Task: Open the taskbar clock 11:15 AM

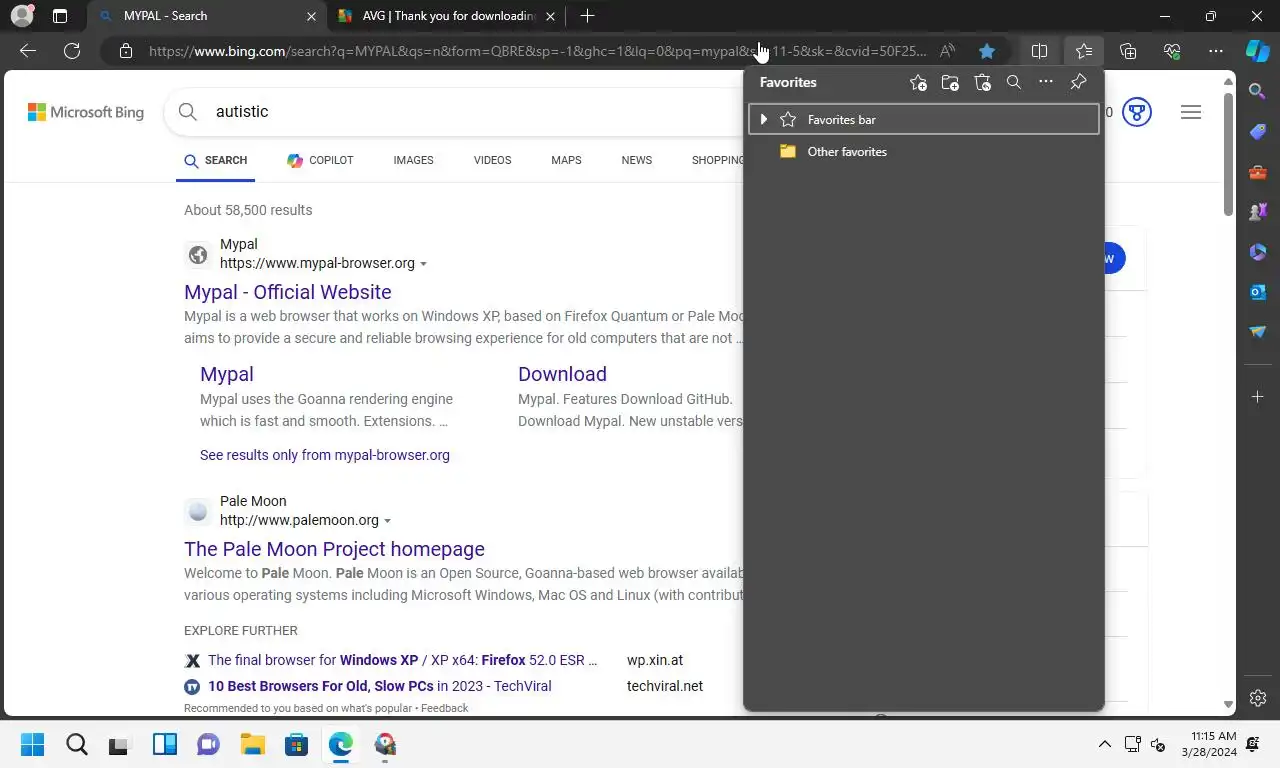Action: click(x=1208, y=744)
